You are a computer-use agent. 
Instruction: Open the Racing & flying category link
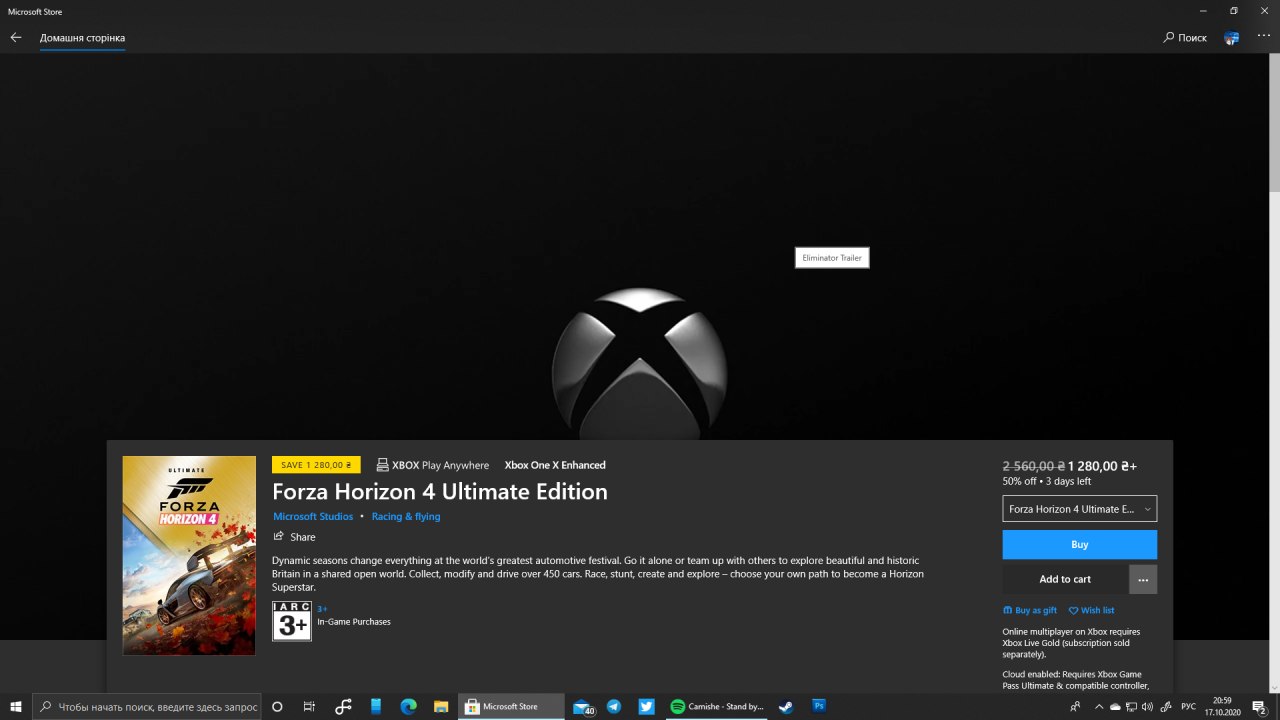tap(406, 517)
